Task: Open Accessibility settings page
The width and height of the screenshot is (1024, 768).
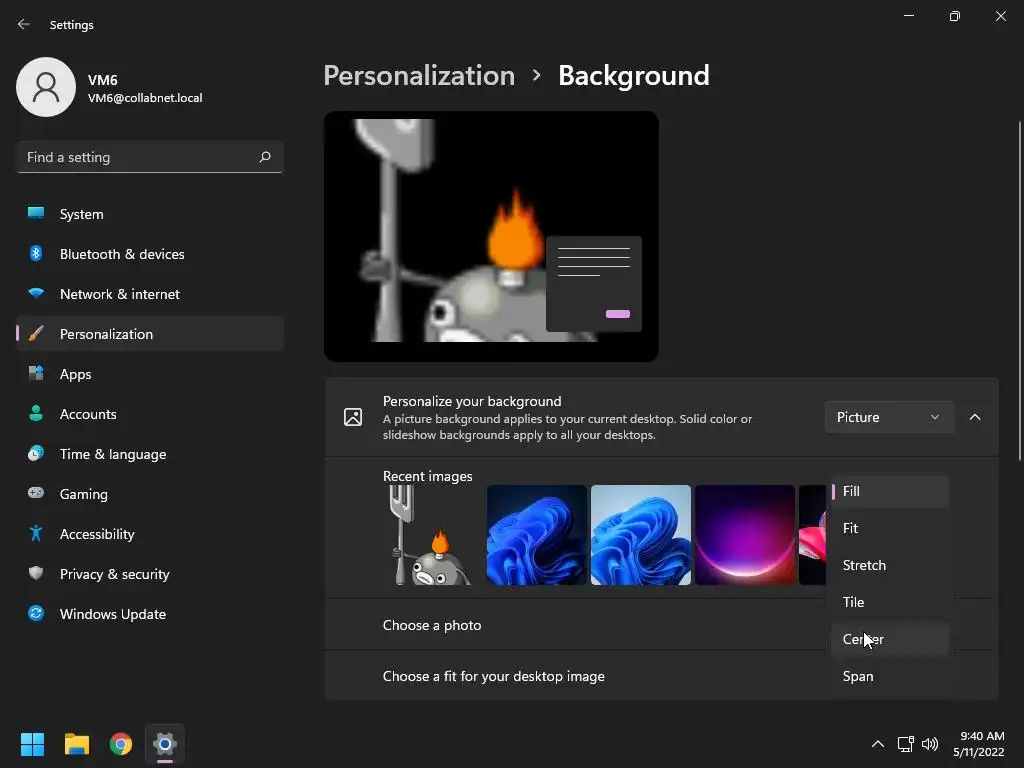Action: coord(150,534)
